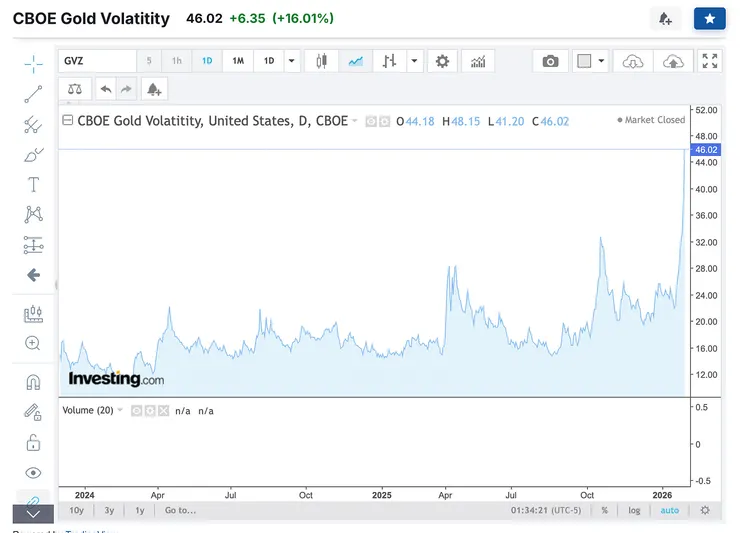Switch to bars chart style
This screenshot has height=533, width=740.
[389, 61]
